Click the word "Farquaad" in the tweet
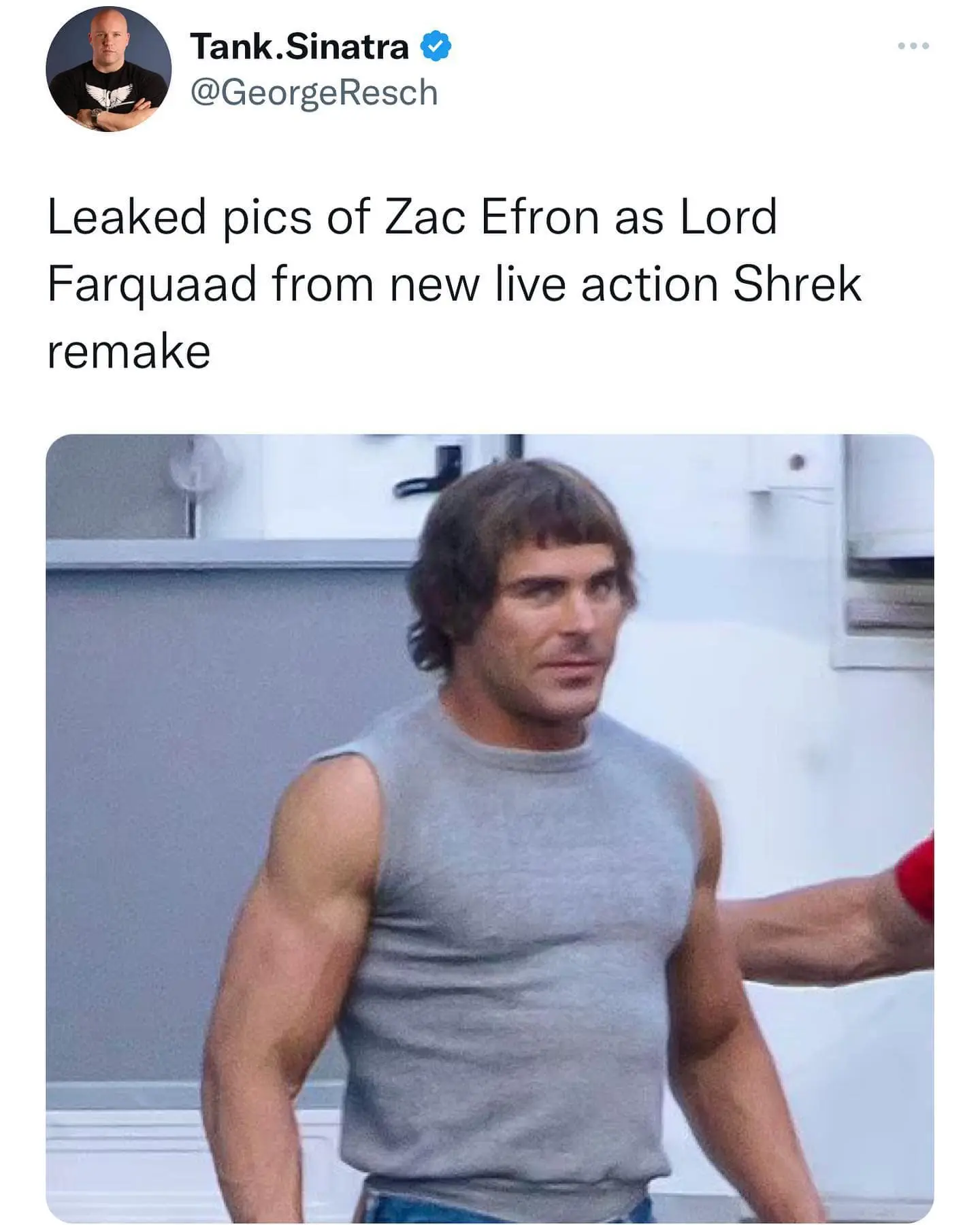 click(x=152, y=286)
